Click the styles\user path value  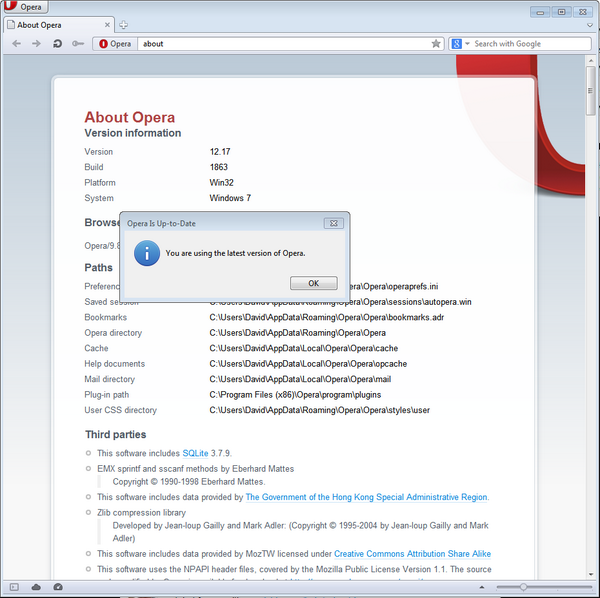pyautogui.click(x=320, y=410)
